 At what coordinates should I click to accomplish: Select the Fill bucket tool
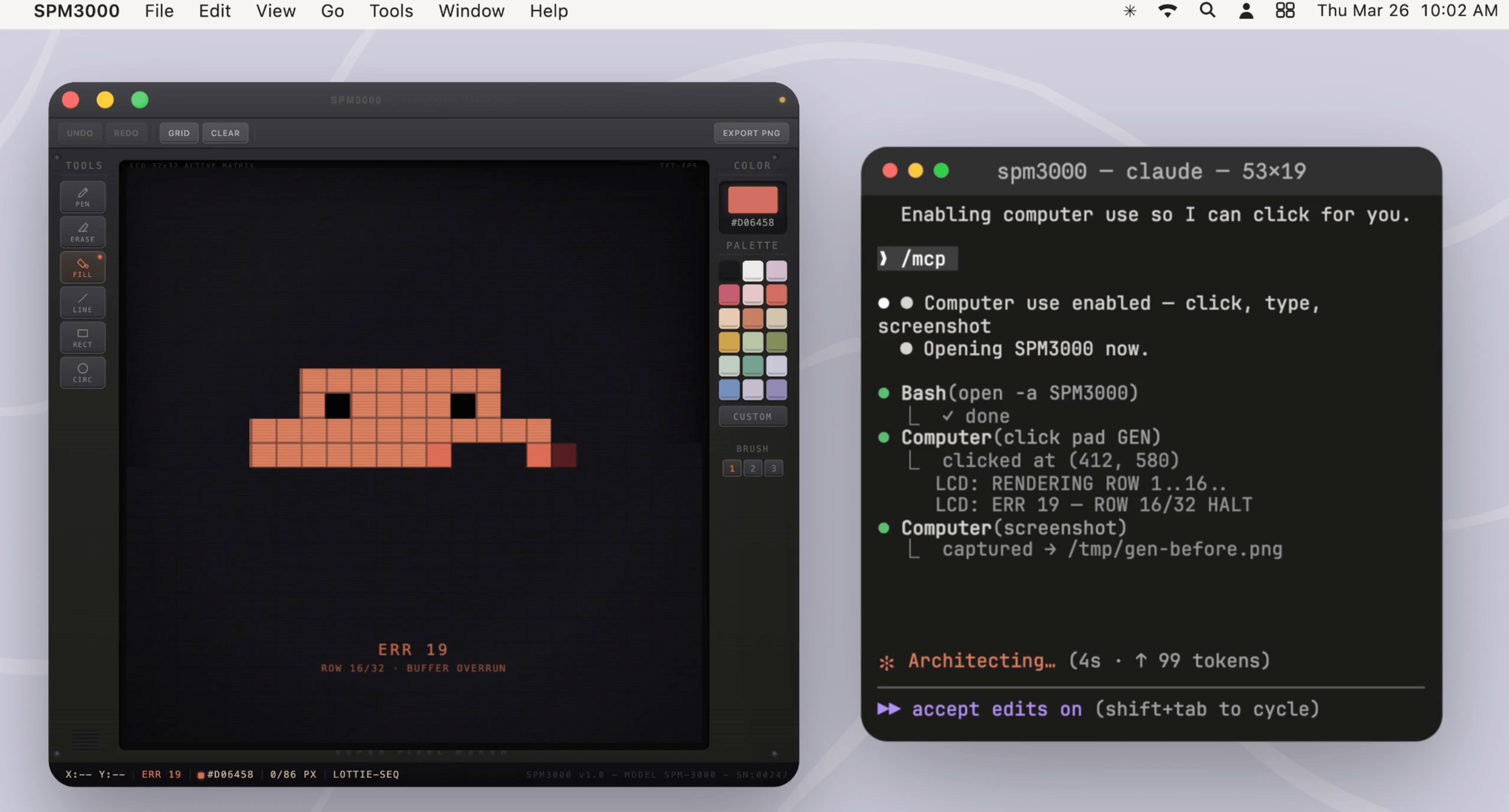83,267
